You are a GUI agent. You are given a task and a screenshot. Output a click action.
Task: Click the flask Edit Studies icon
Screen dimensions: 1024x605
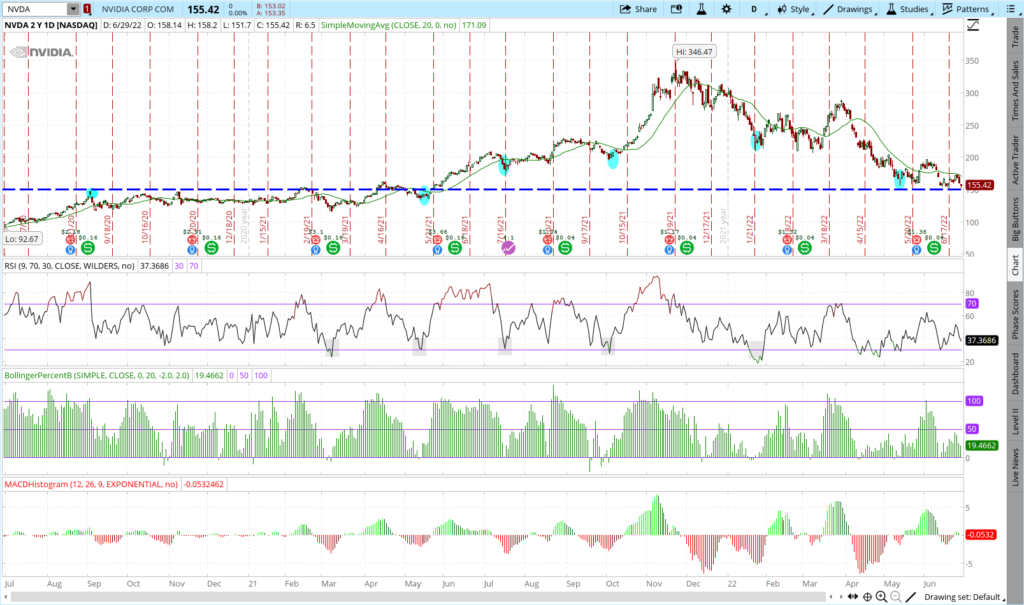(700, 9)
